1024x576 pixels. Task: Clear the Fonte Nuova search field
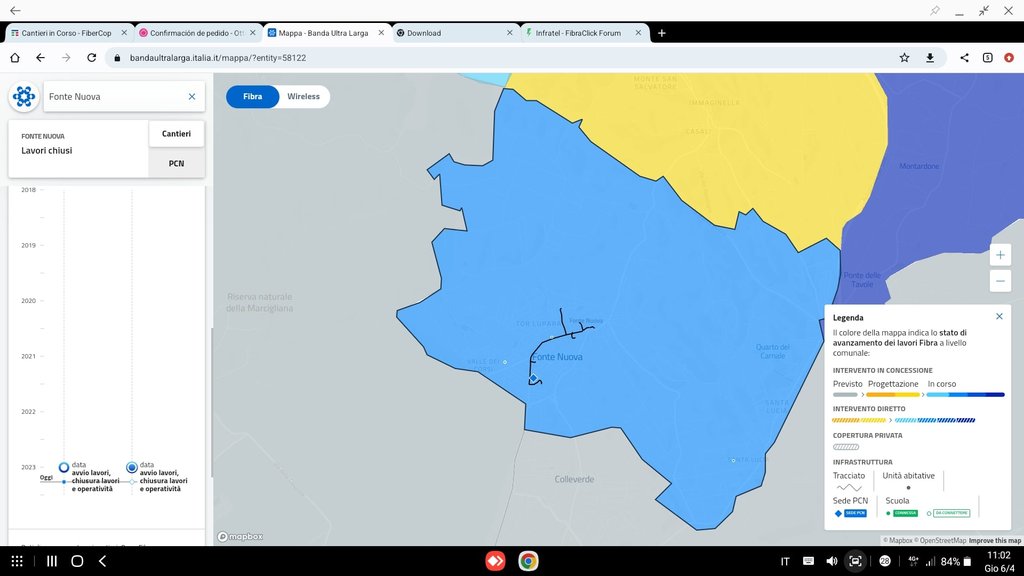point(192,97)
